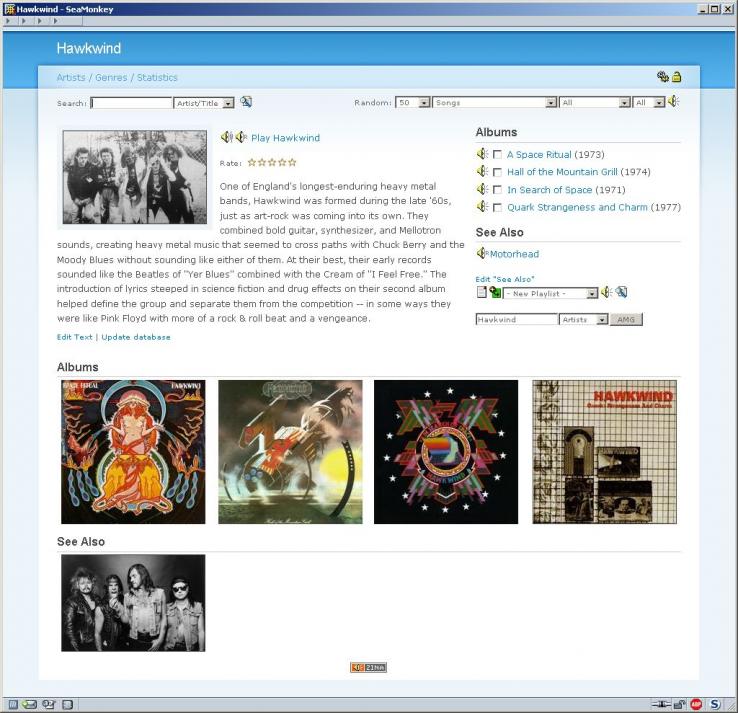Open Quark Strangeness and Charm album link
738x713 pixels.
click(x=577, y=207)
